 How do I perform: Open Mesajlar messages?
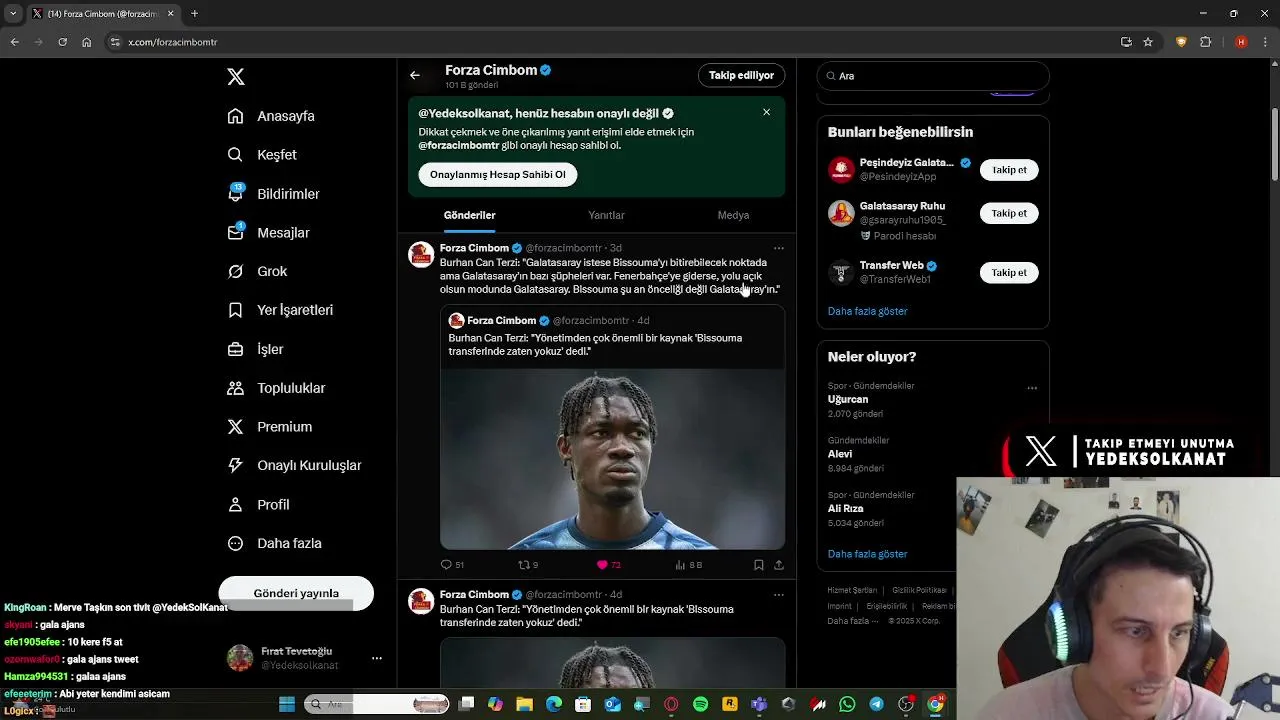click(x=268, y=233)
